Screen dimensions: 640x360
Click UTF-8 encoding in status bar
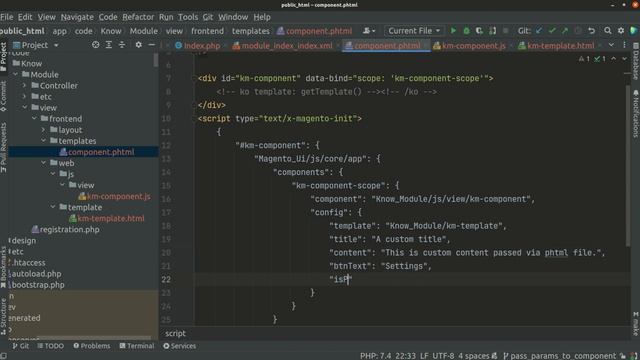tap(443, 356)
